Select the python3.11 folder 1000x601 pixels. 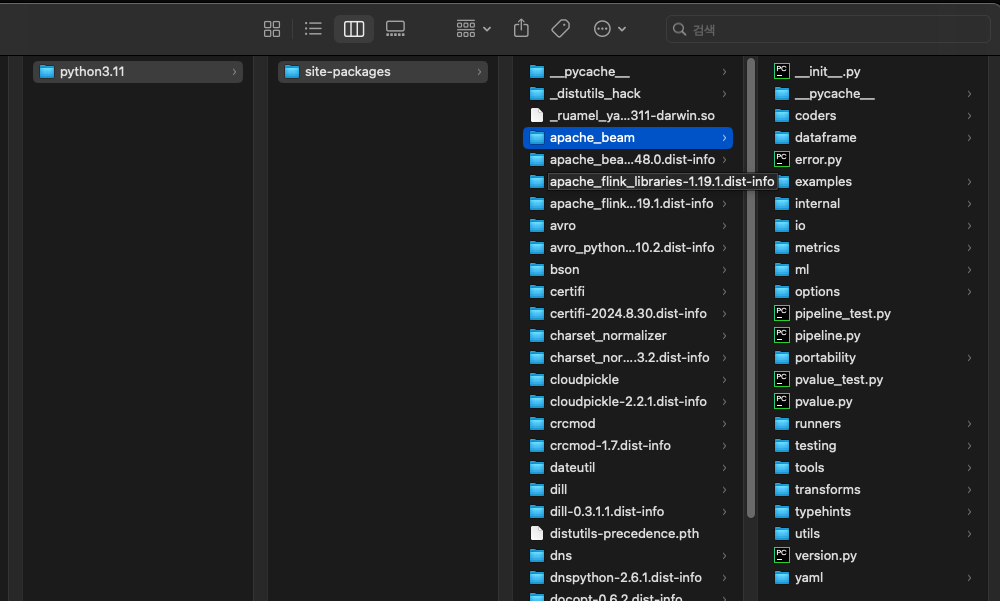(x=138, y=71)
